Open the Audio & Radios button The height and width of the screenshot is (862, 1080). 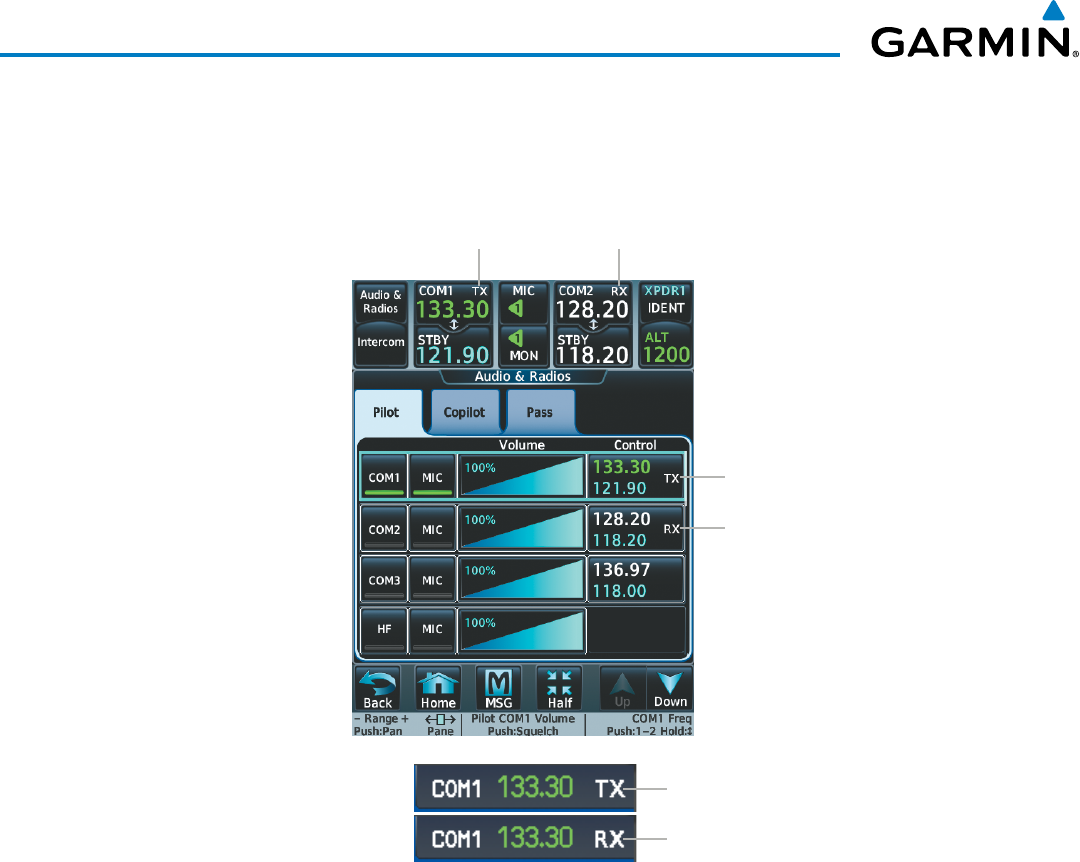[x=380, y=302]
